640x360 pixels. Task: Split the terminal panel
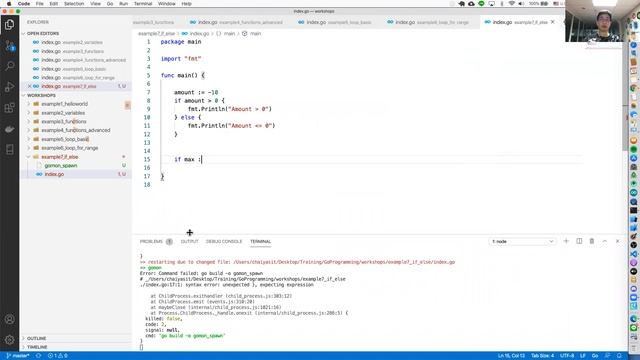(x=579, y=241)
